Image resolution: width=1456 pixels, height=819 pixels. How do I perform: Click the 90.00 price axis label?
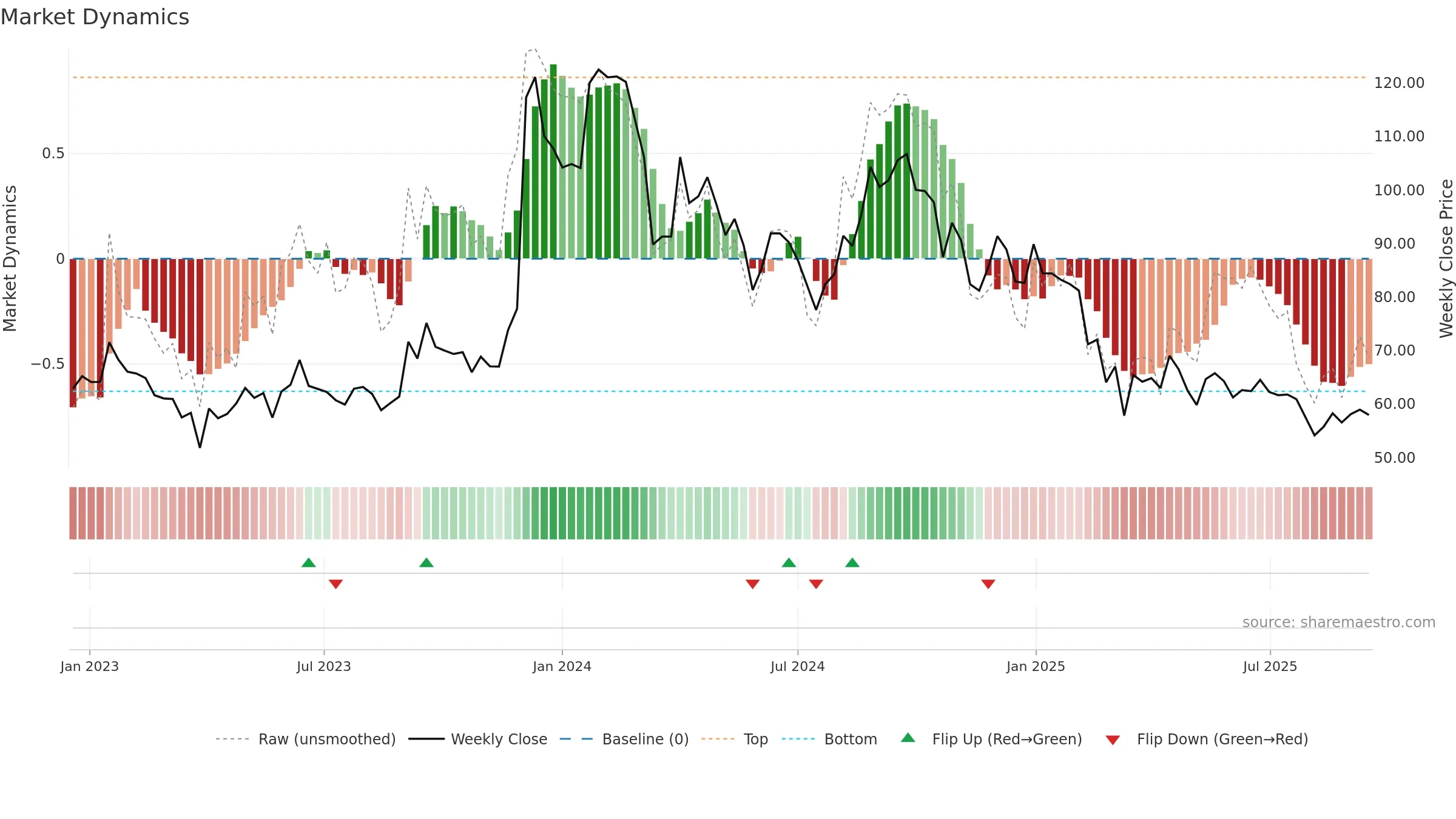(1395, 243)
